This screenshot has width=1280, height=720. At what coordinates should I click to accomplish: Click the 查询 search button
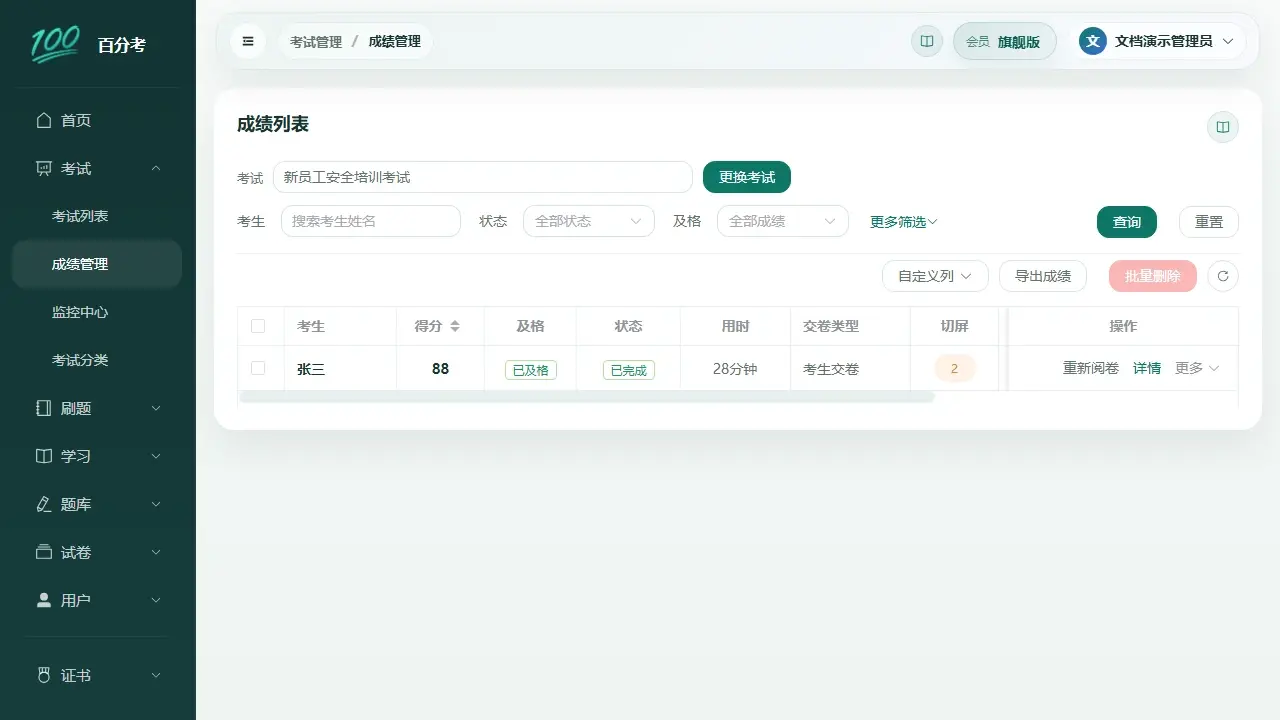1127,222
